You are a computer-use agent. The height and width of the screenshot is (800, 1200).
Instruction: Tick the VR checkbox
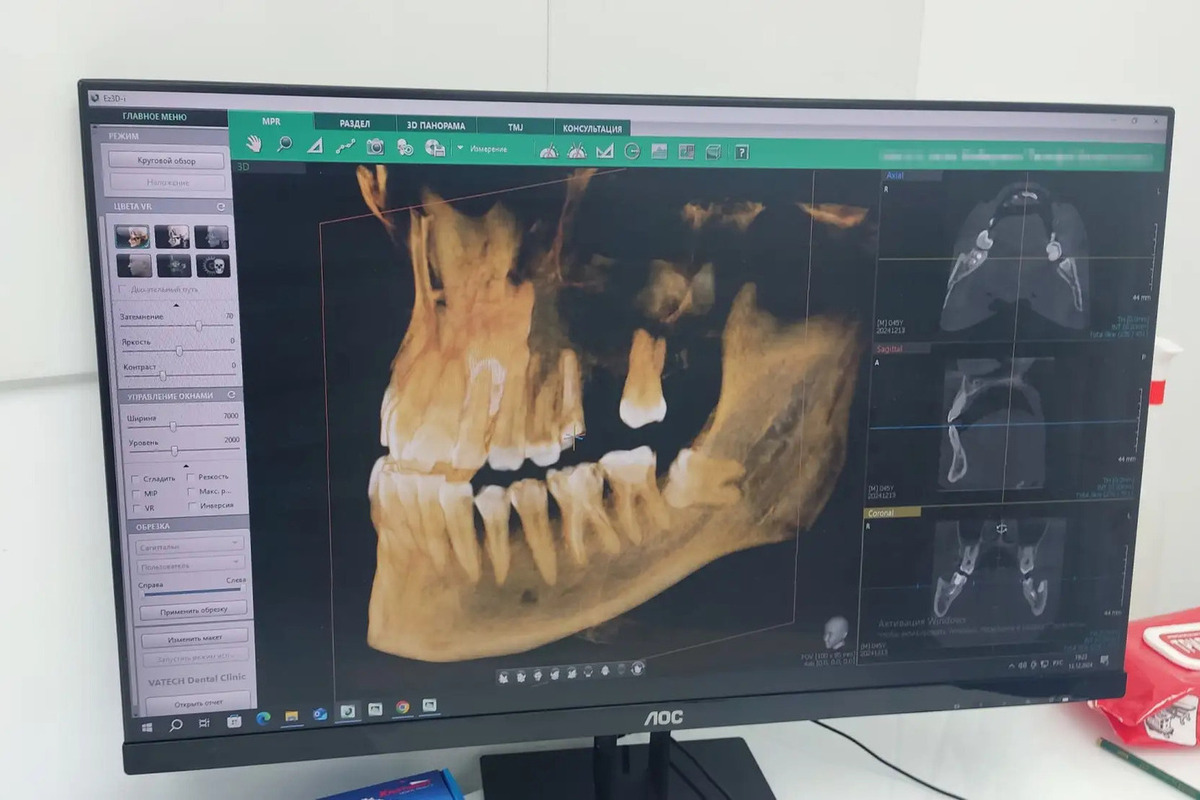(x=136, y=508)
